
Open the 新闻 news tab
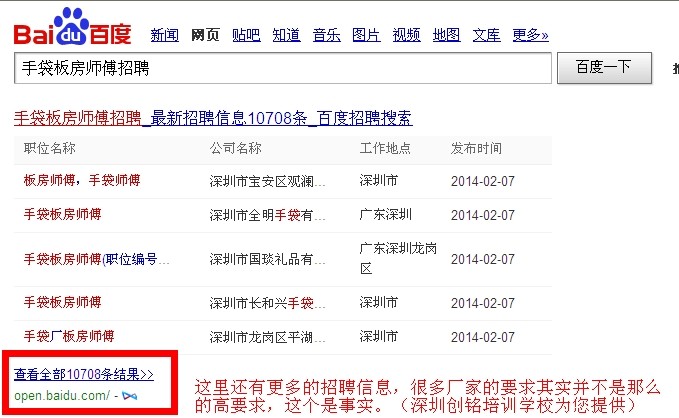165,35
